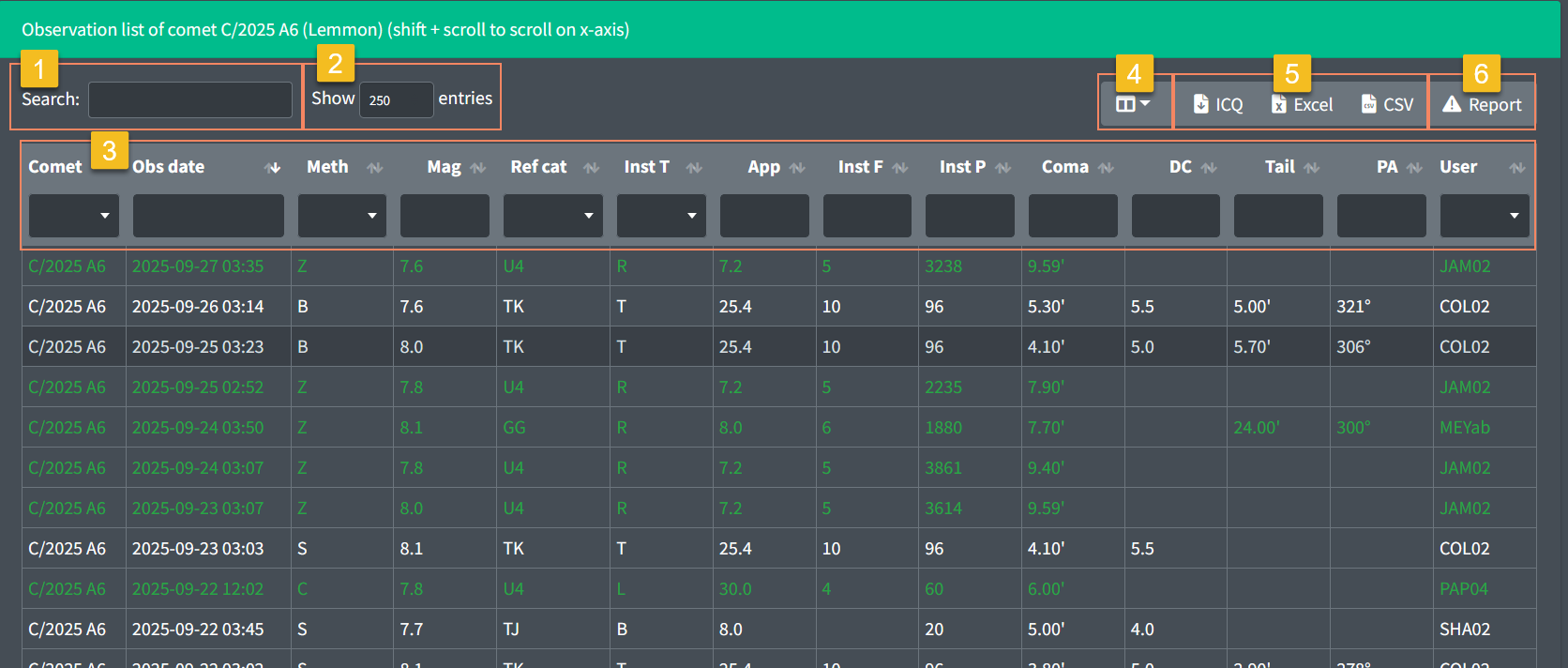Expand the User filter dropdown
Image resolution: width=1568 pixels, height=668 pixels.
[x=1484, y=216]
